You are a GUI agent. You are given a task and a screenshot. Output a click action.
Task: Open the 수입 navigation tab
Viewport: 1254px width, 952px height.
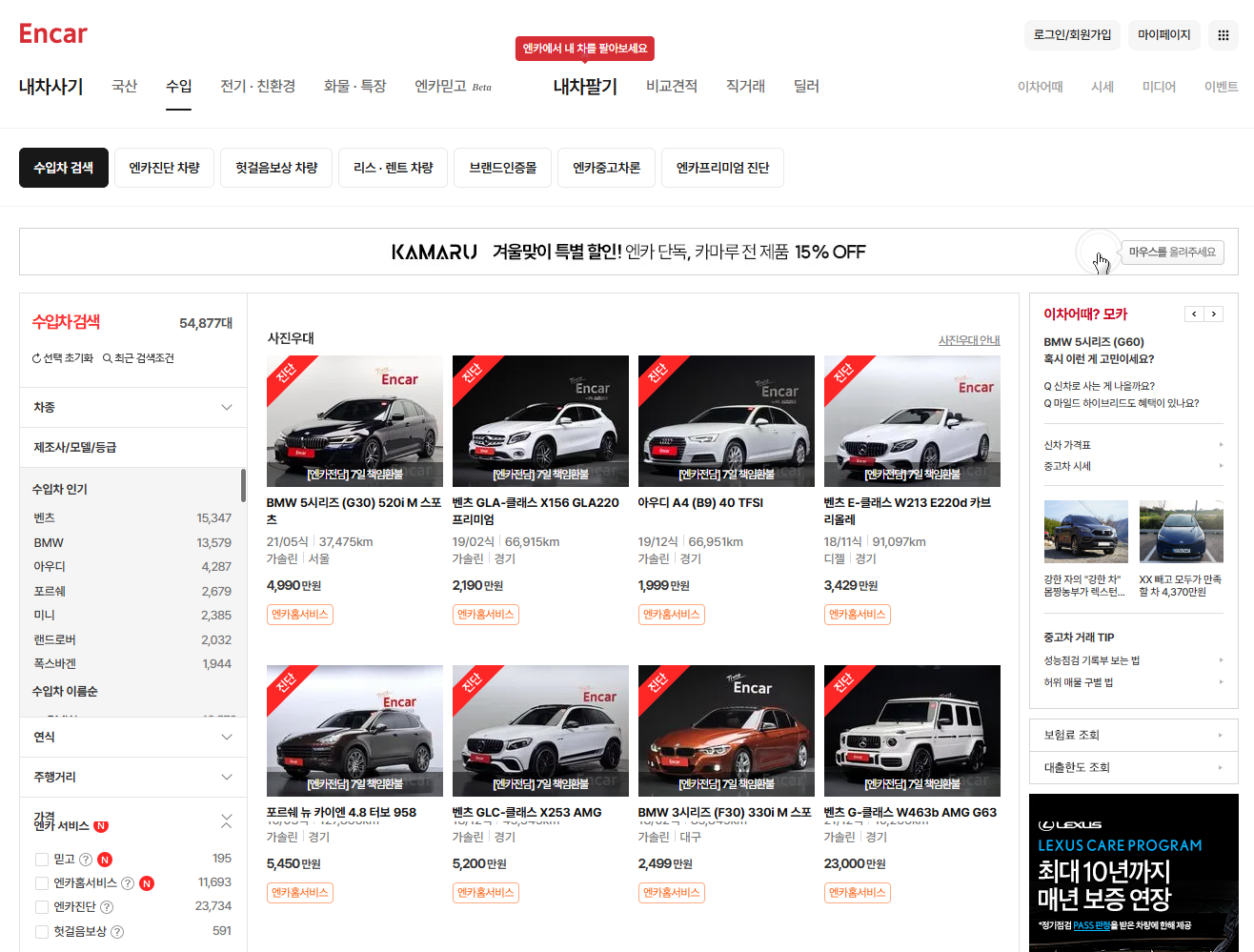click(179, 86)
